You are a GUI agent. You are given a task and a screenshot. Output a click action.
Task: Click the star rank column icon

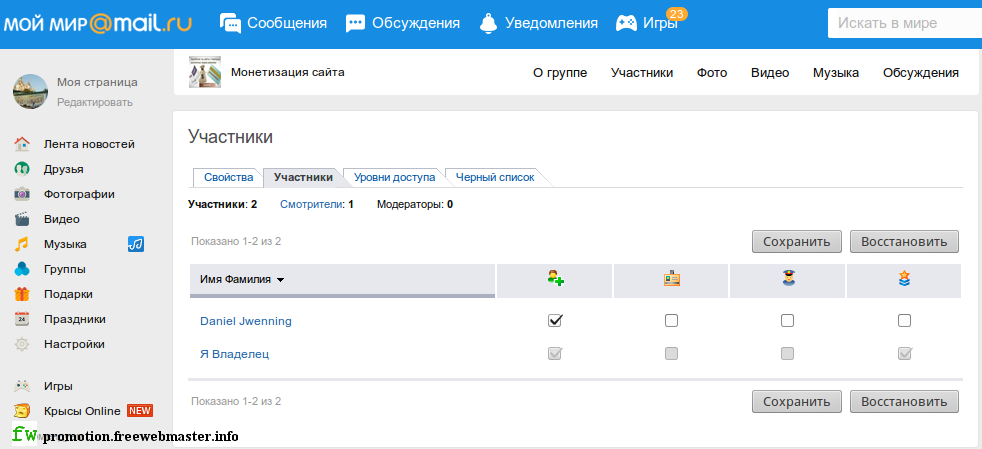coord(904,280)
